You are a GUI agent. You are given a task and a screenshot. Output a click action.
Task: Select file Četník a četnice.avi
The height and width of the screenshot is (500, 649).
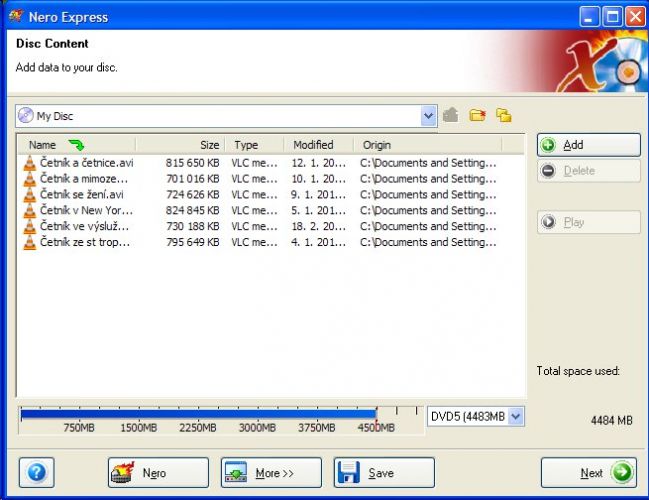(87, 163)
